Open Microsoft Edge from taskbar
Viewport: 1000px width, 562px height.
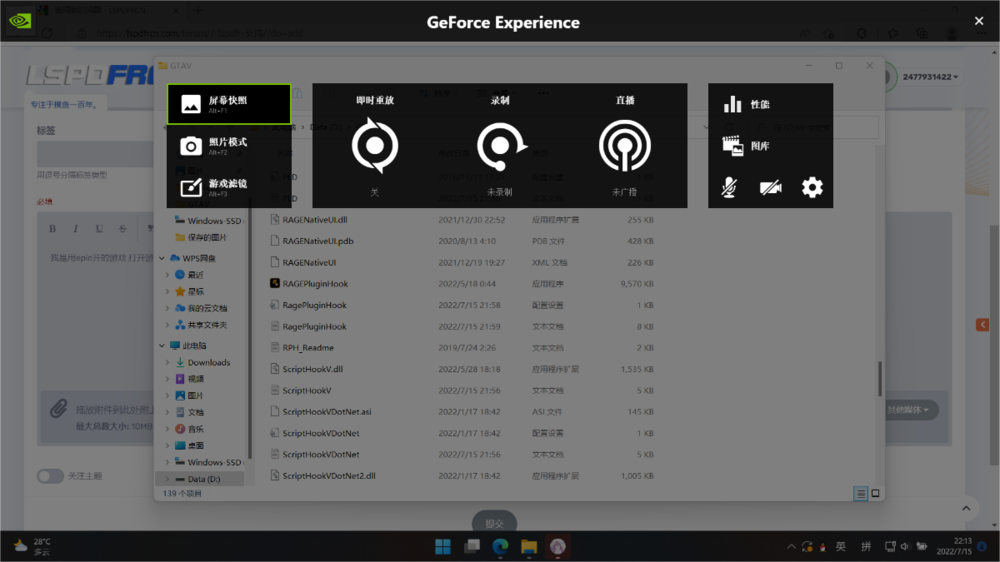501,547
